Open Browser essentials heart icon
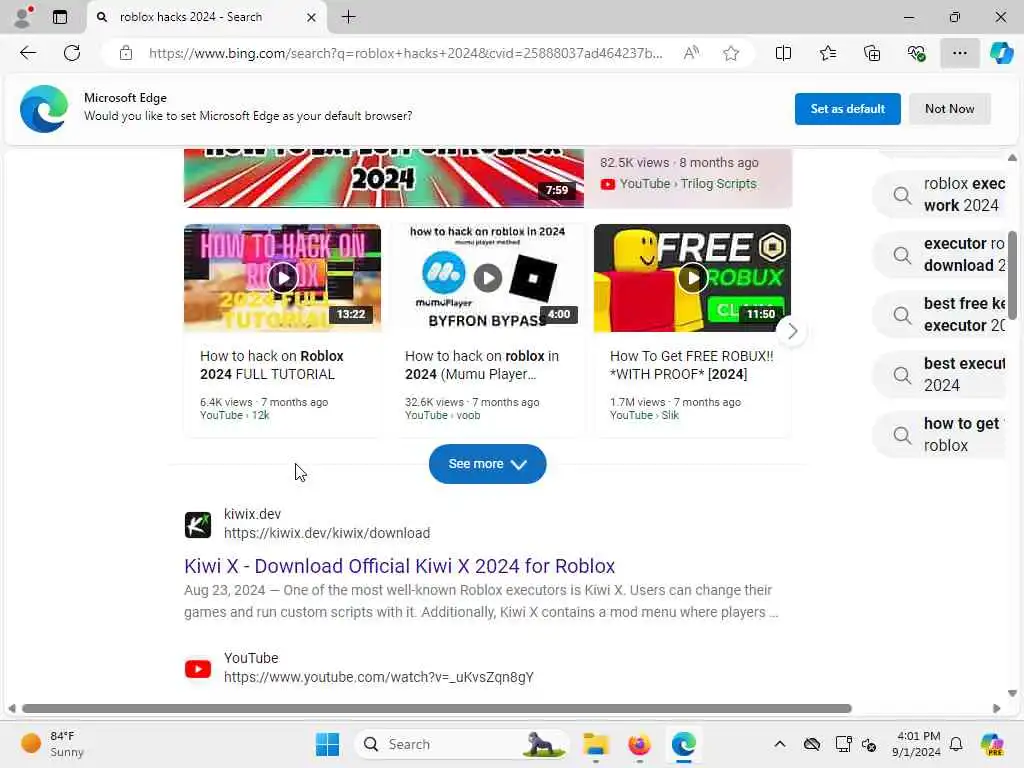This screenshot has height=768, width=1024. pos(916,53)
